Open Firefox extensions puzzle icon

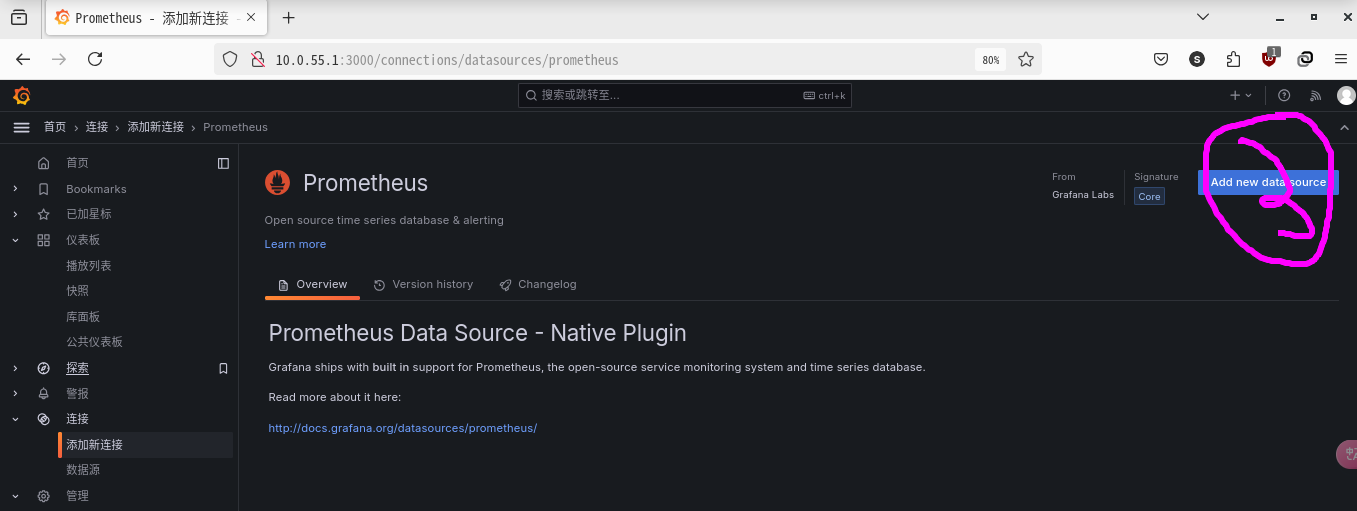click(1233, 59)
